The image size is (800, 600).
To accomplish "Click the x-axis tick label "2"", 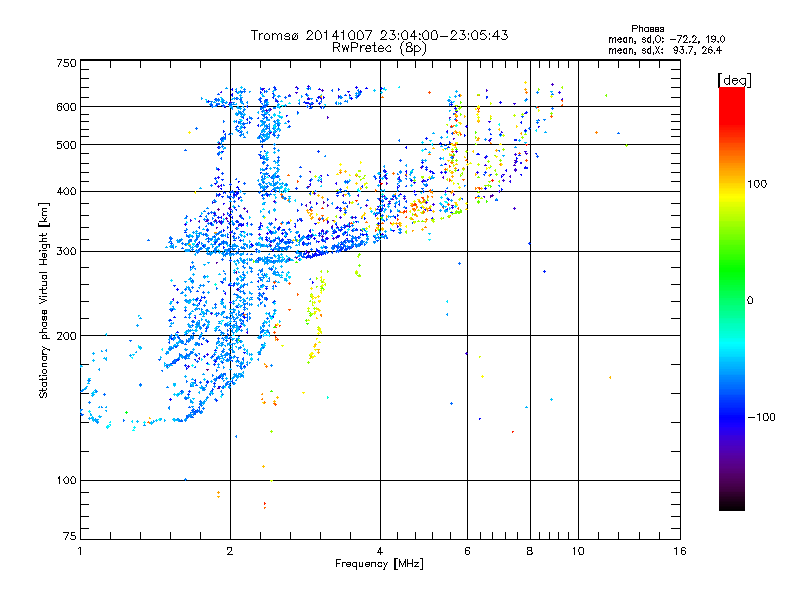I will [230, 551].
